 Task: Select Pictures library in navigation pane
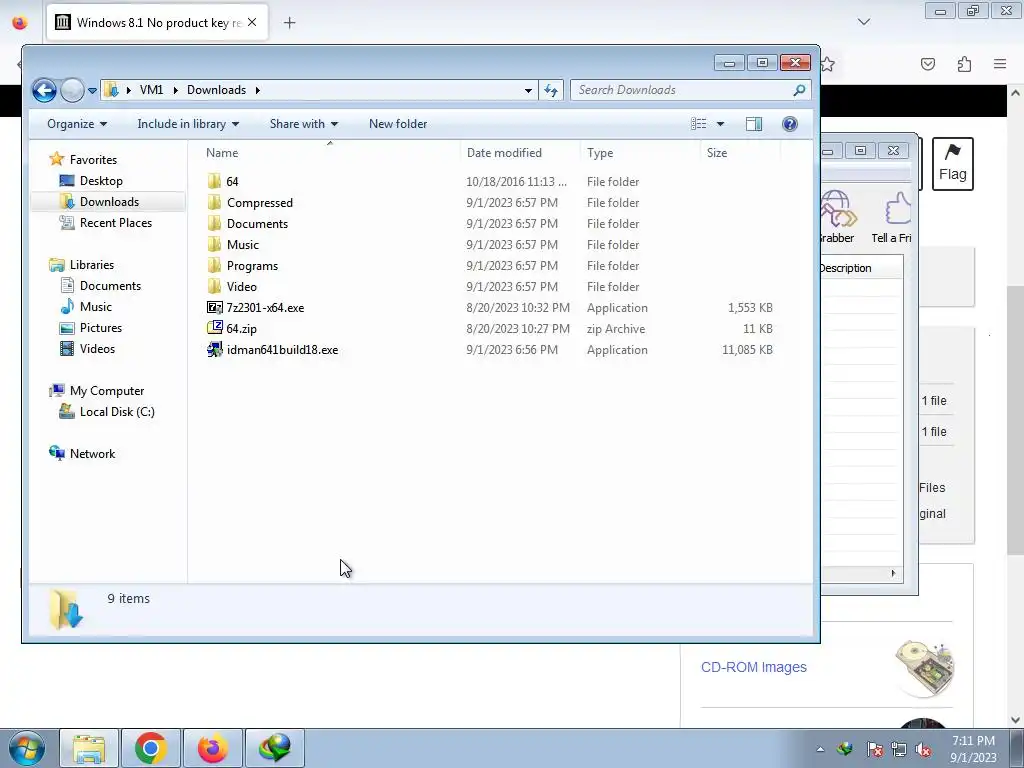click(x=101, y=328)
